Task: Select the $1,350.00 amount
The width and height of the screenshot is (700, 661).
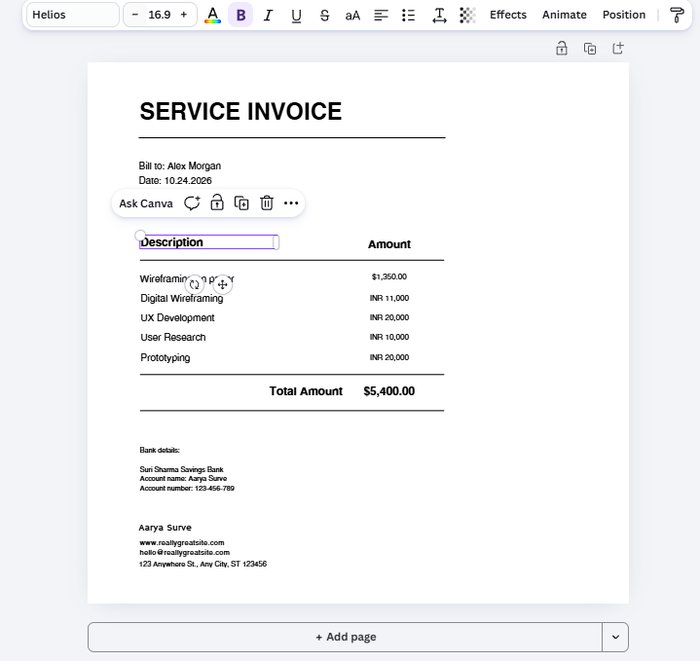Action: [x=389, y=277]
